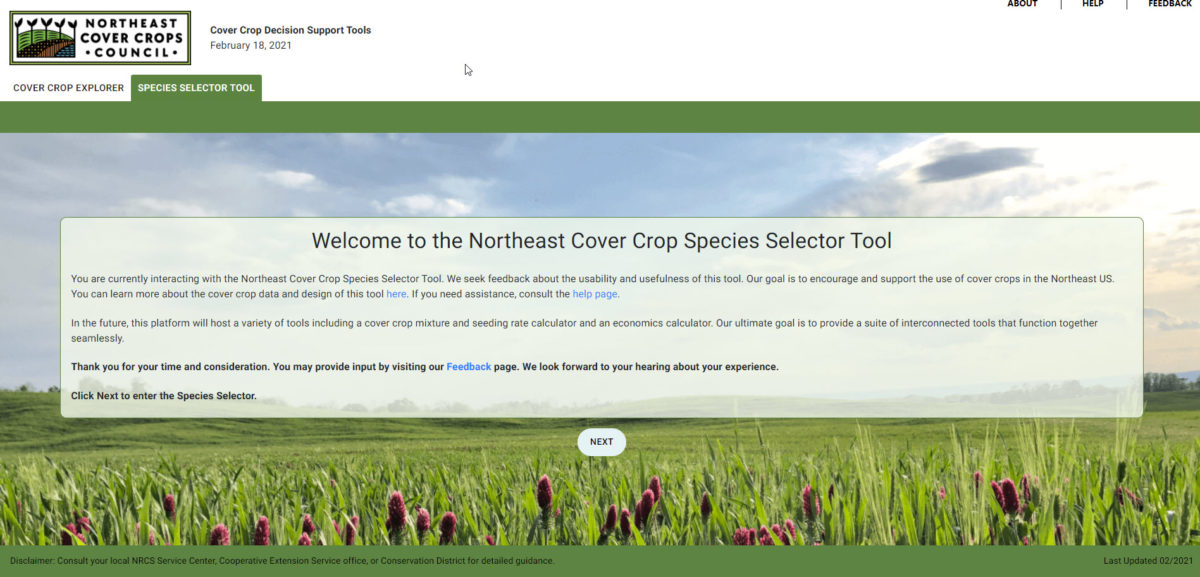Open the About page
Image resolution: width=1200 pixels, height=577 pixels.
1022,4
